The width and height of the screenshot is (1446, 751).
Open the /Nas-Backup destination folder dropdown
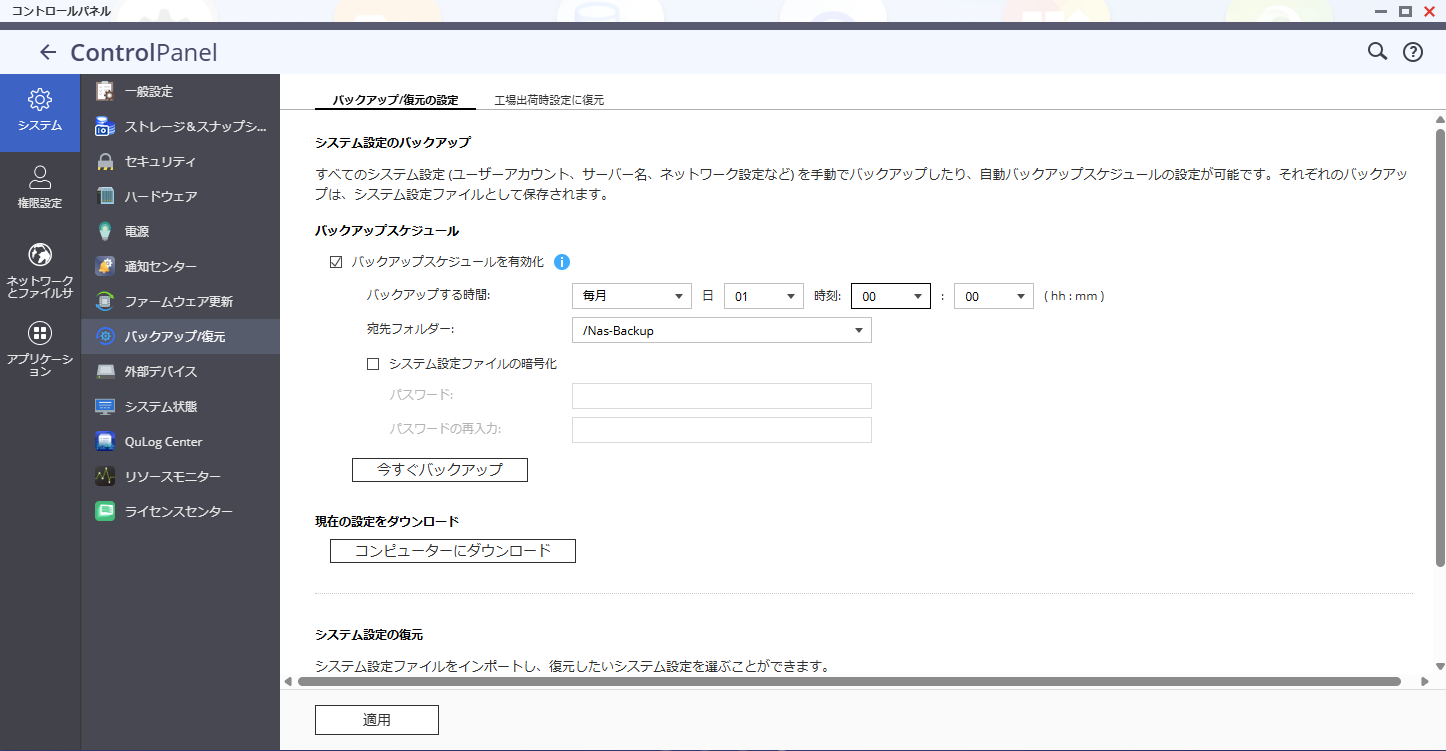pos(721,331)
